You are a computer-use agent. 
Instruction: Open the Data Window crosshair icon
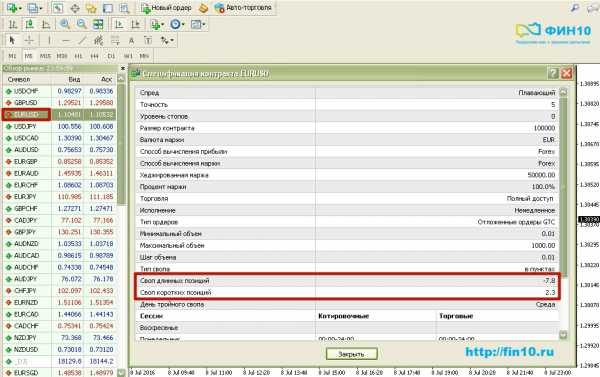click(x=75, y=8)
